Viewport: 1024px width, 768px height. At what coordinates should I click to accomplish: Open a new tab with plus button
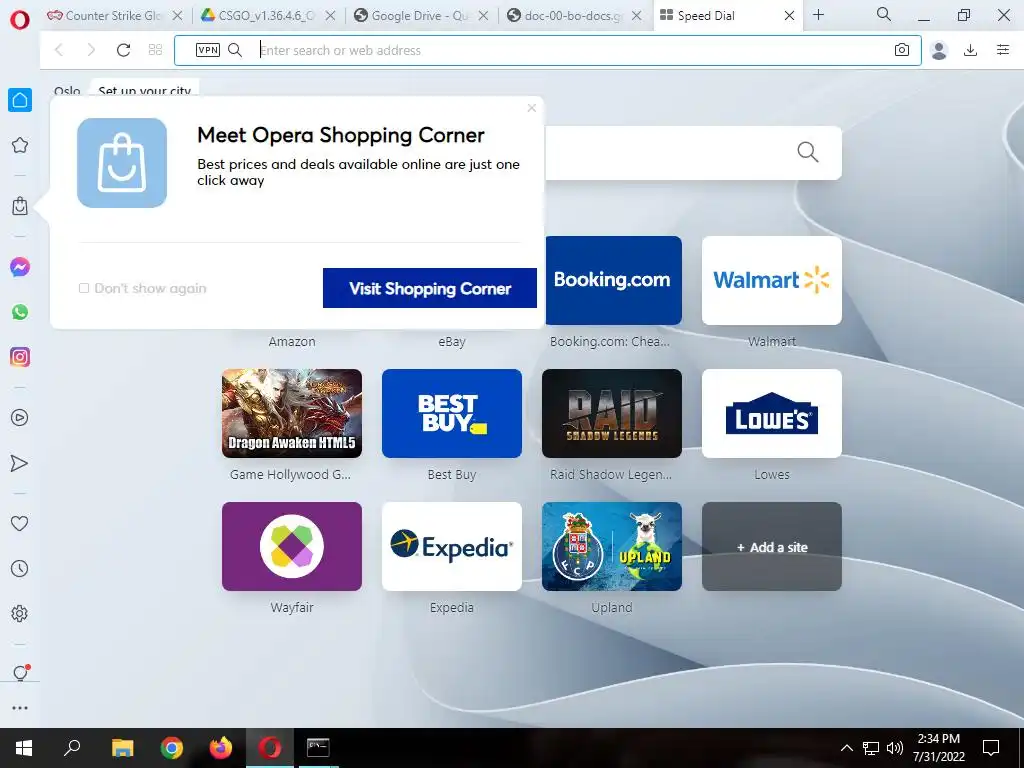click(x=818, y=15)
